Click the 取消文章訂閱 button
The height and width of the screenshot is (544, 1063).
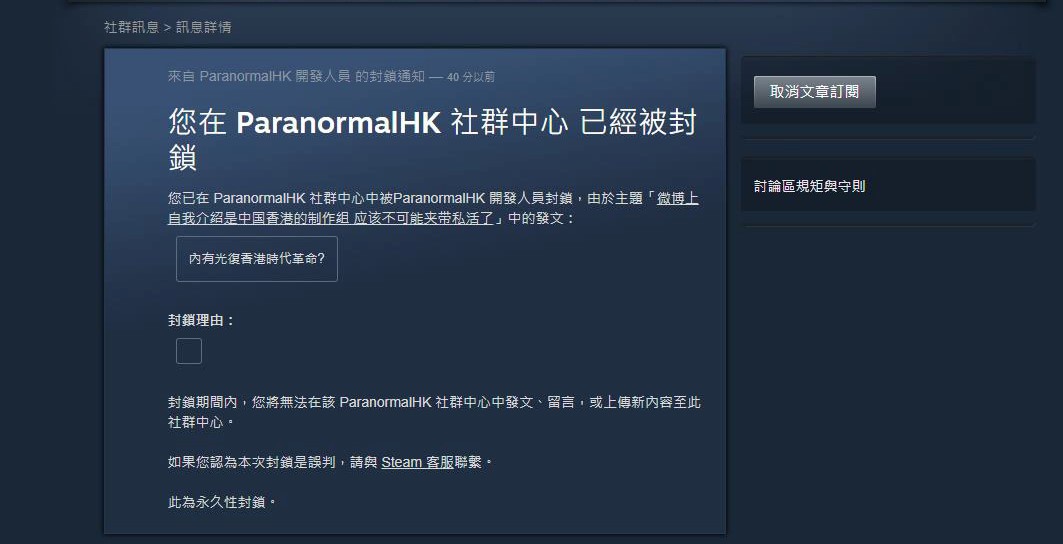point(814,92)
